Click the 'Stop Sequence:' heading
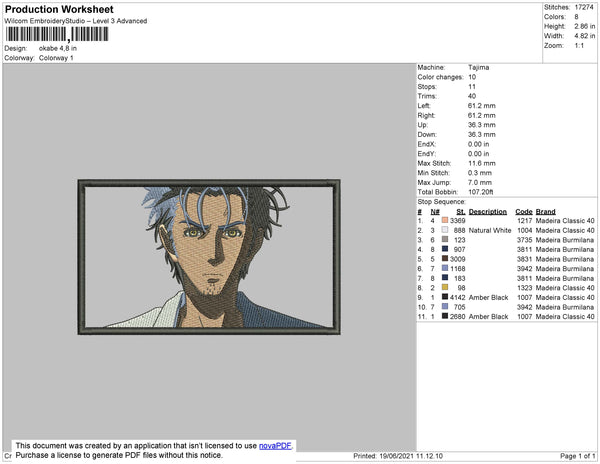This screenshot has width=600, height=464. click(442, 202)
